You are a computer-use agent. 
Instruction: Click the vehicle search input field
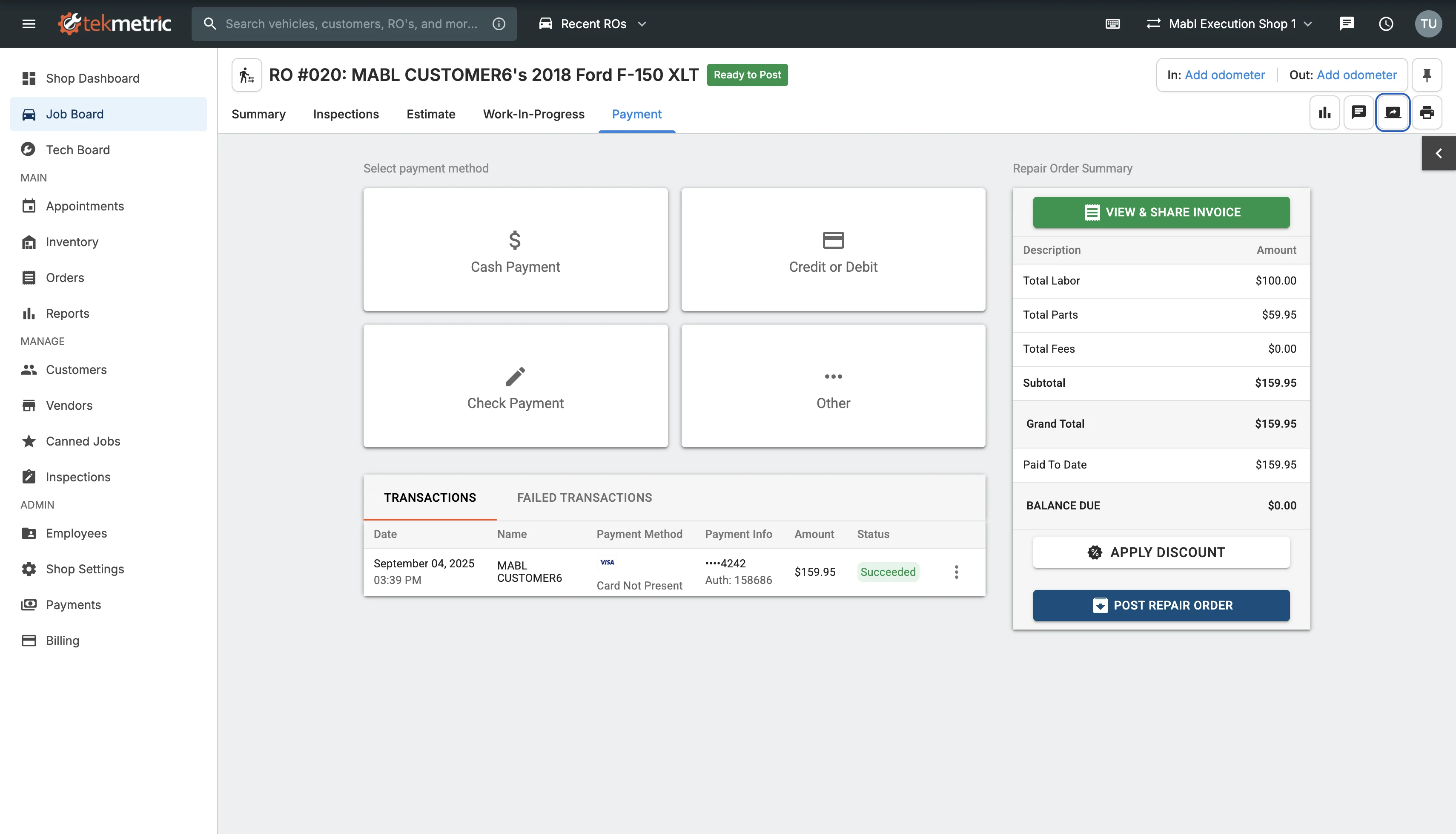tap(351, 23)
